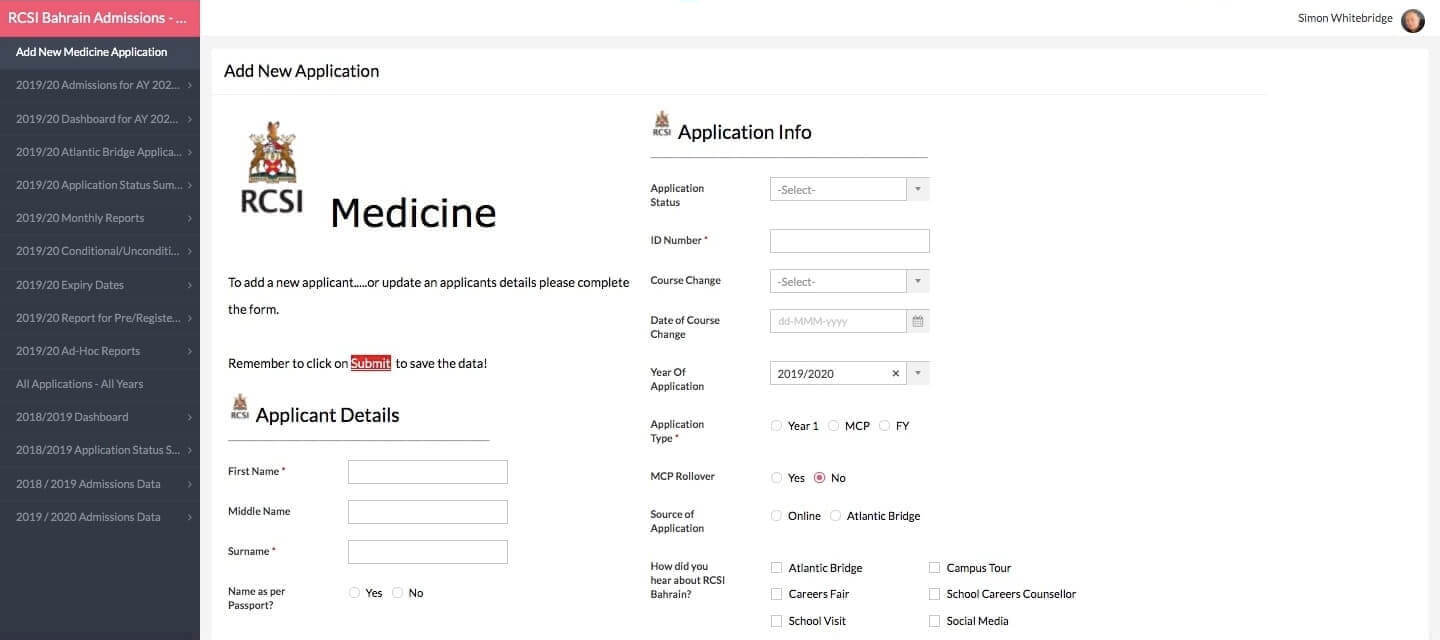The image size is (1440, 640).
Task: Open 2018/2019 Dashboard menu item
Action: coord(100,417)
